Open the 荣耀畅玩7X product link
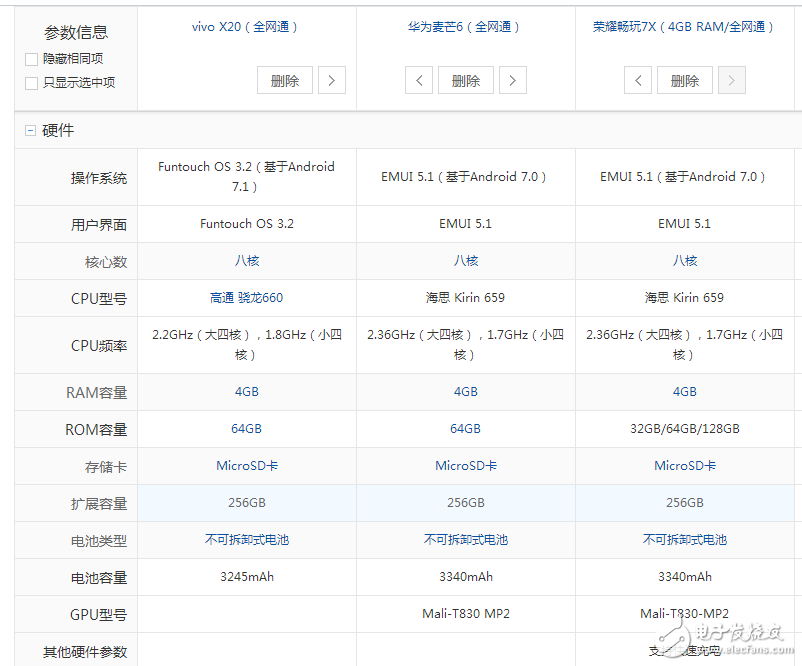Image resolution: width=802 pixels, height=666 pixels. click(684, 27)
